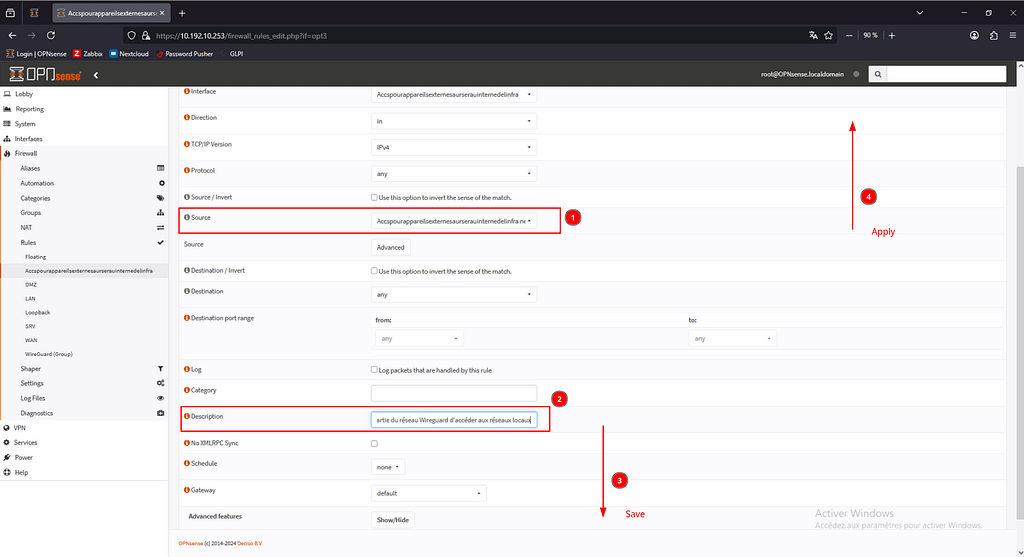The image size is (1024, 557).
Task: Click the Log Files eye icon
Action: click(161, 398)
